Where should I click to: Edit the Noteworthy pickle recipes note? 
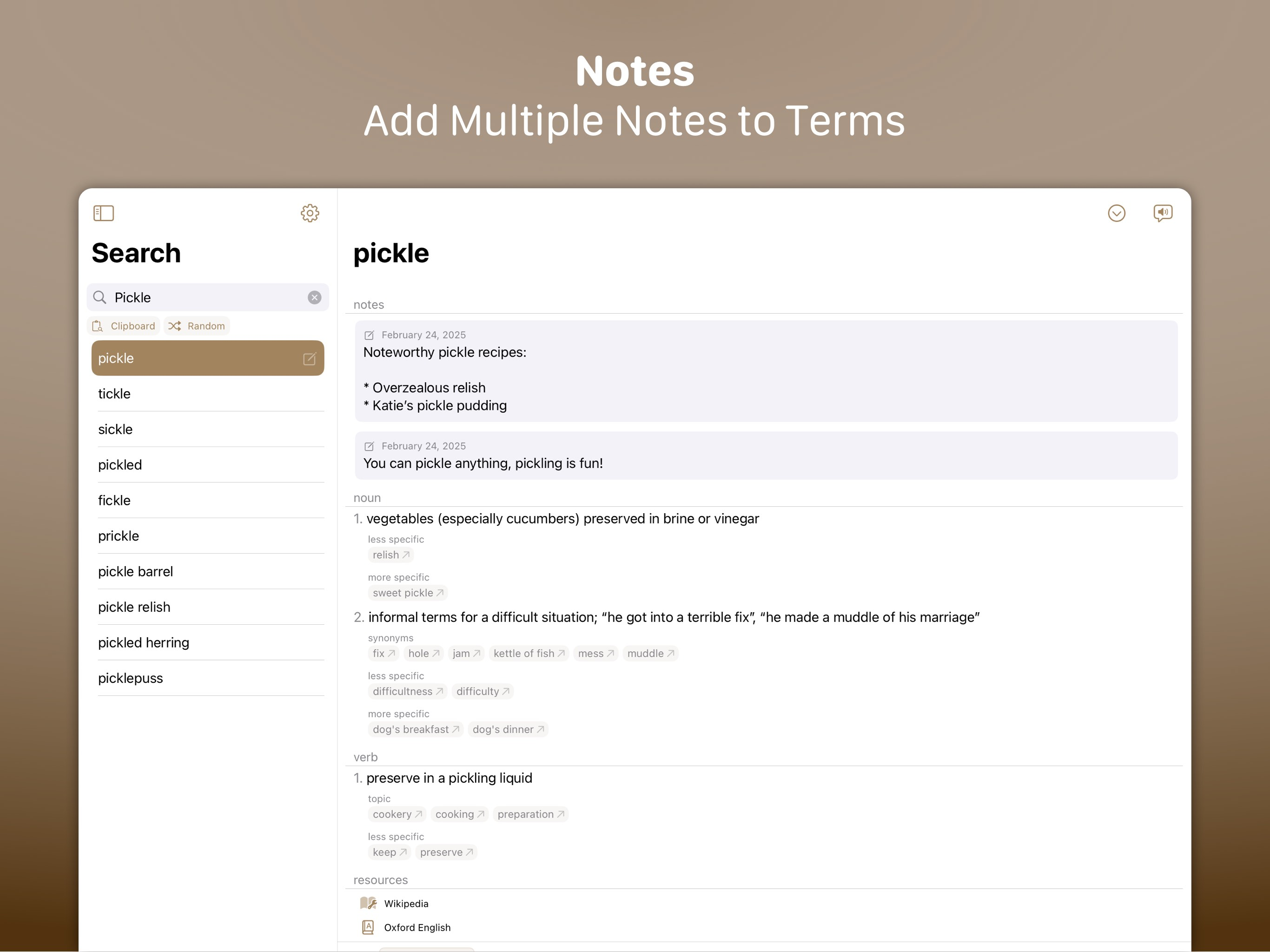[369, 335]
